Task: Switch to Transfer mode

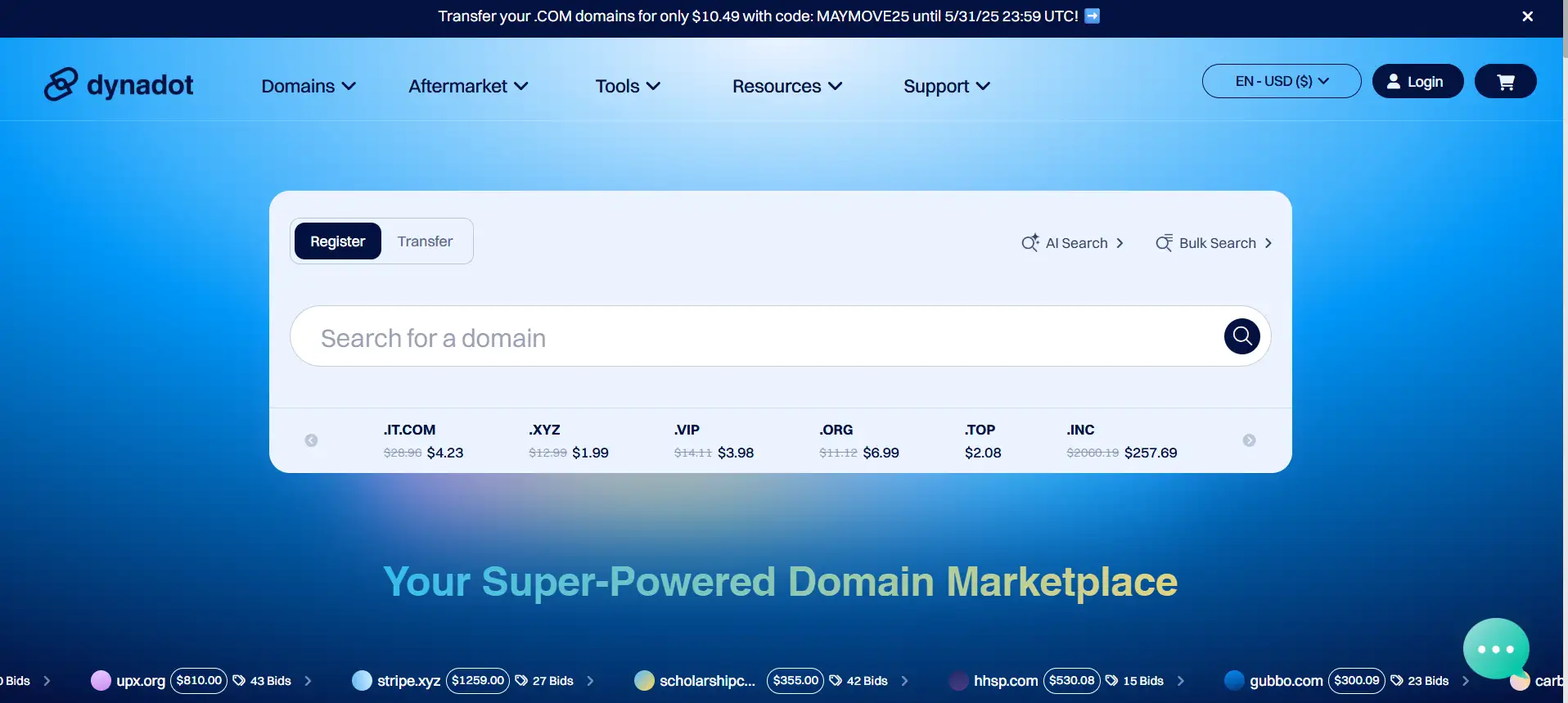Action: click(425, 241)
